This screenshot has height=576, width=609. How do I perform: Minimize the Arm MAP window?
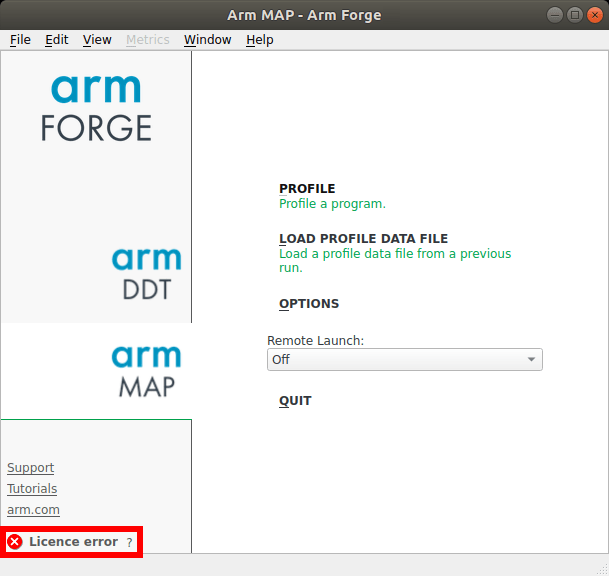pyautogui.click(x=555, y=15)
